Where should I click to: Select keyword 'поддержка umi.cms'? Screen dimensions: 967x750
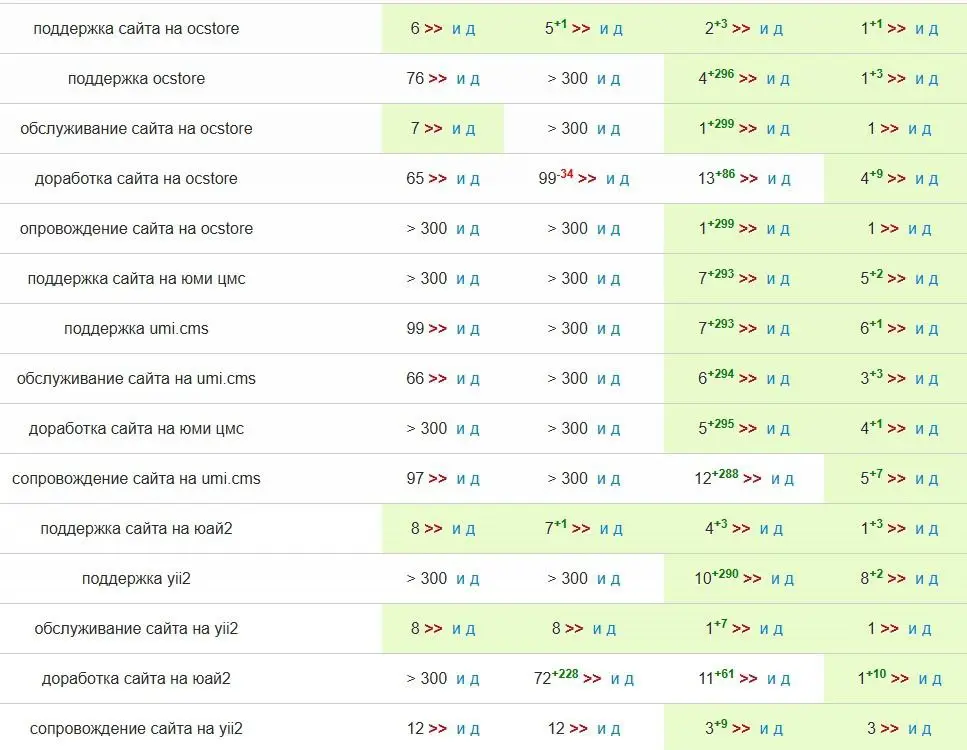(x=136, y=328)
